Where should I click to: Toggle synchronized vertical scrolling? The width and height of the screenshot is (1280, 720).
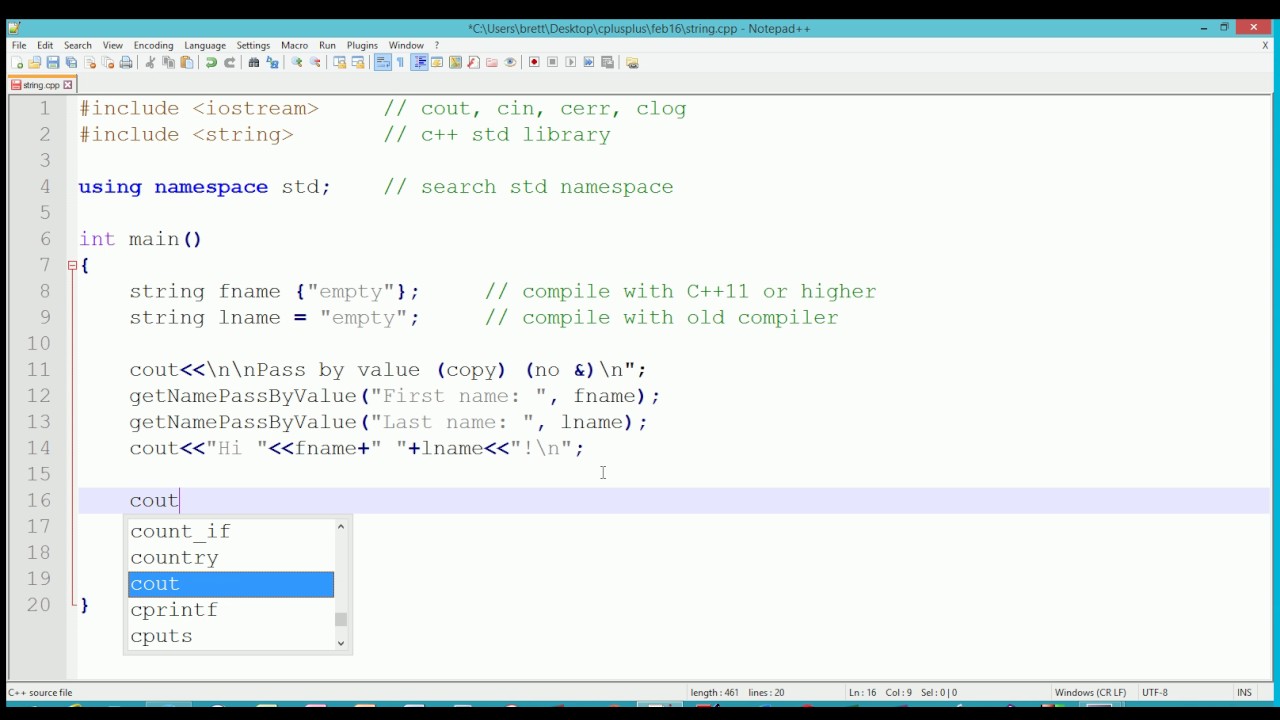(340, 62)
